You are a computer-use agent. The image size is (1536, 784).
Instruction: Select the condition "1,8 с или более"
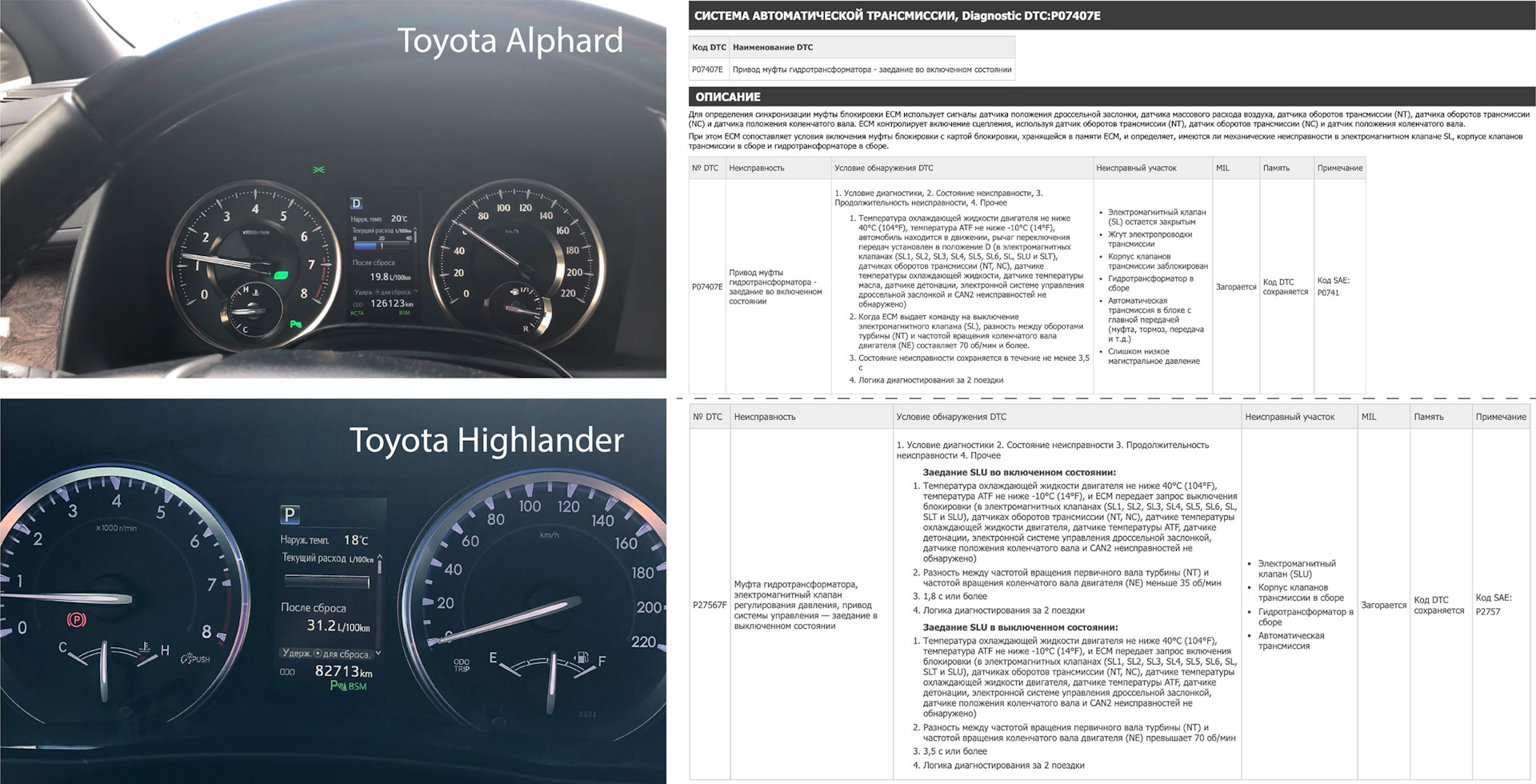[x=955, y=597]
